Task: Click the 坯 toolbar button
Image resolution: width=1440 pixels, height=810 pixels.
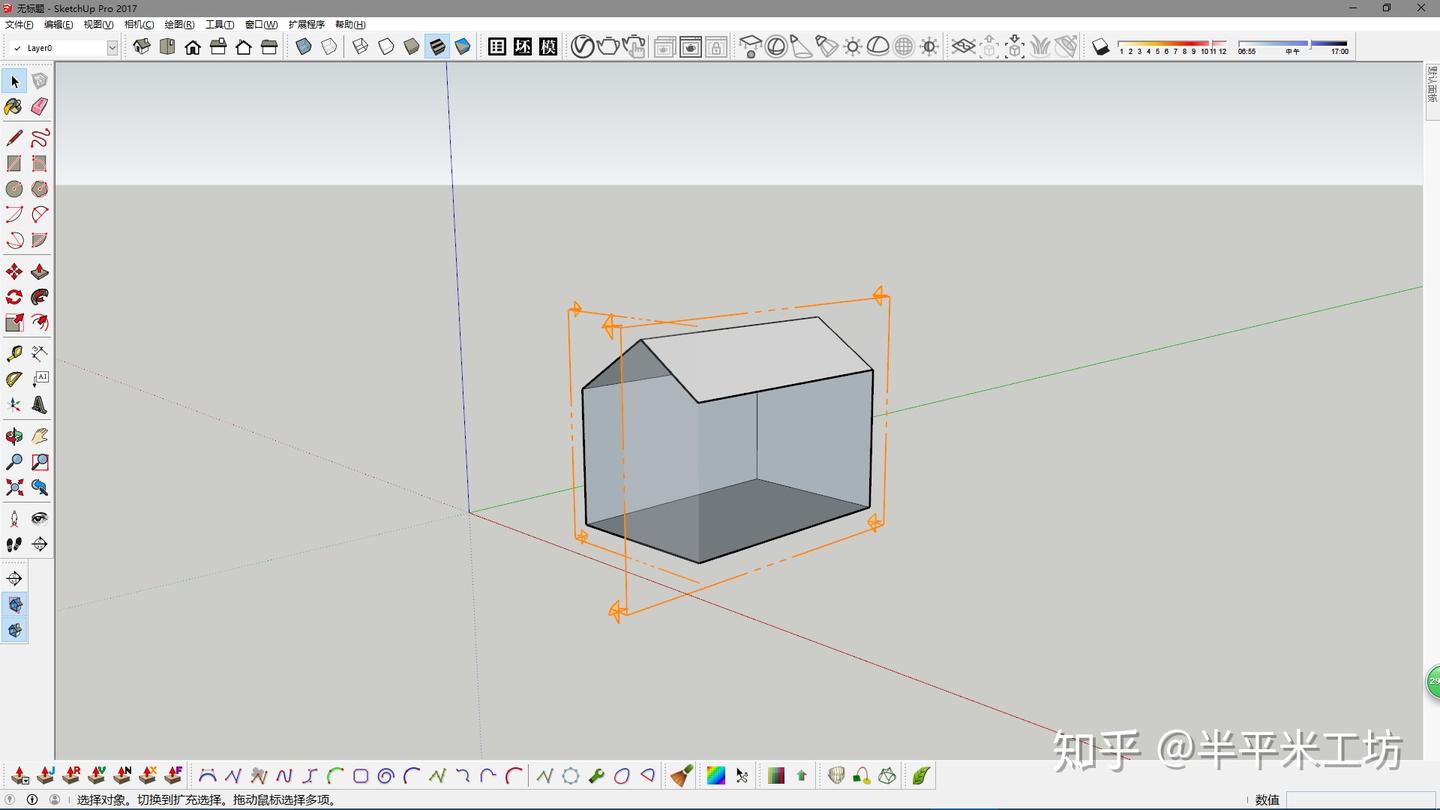Action: [x=522, y=47]
